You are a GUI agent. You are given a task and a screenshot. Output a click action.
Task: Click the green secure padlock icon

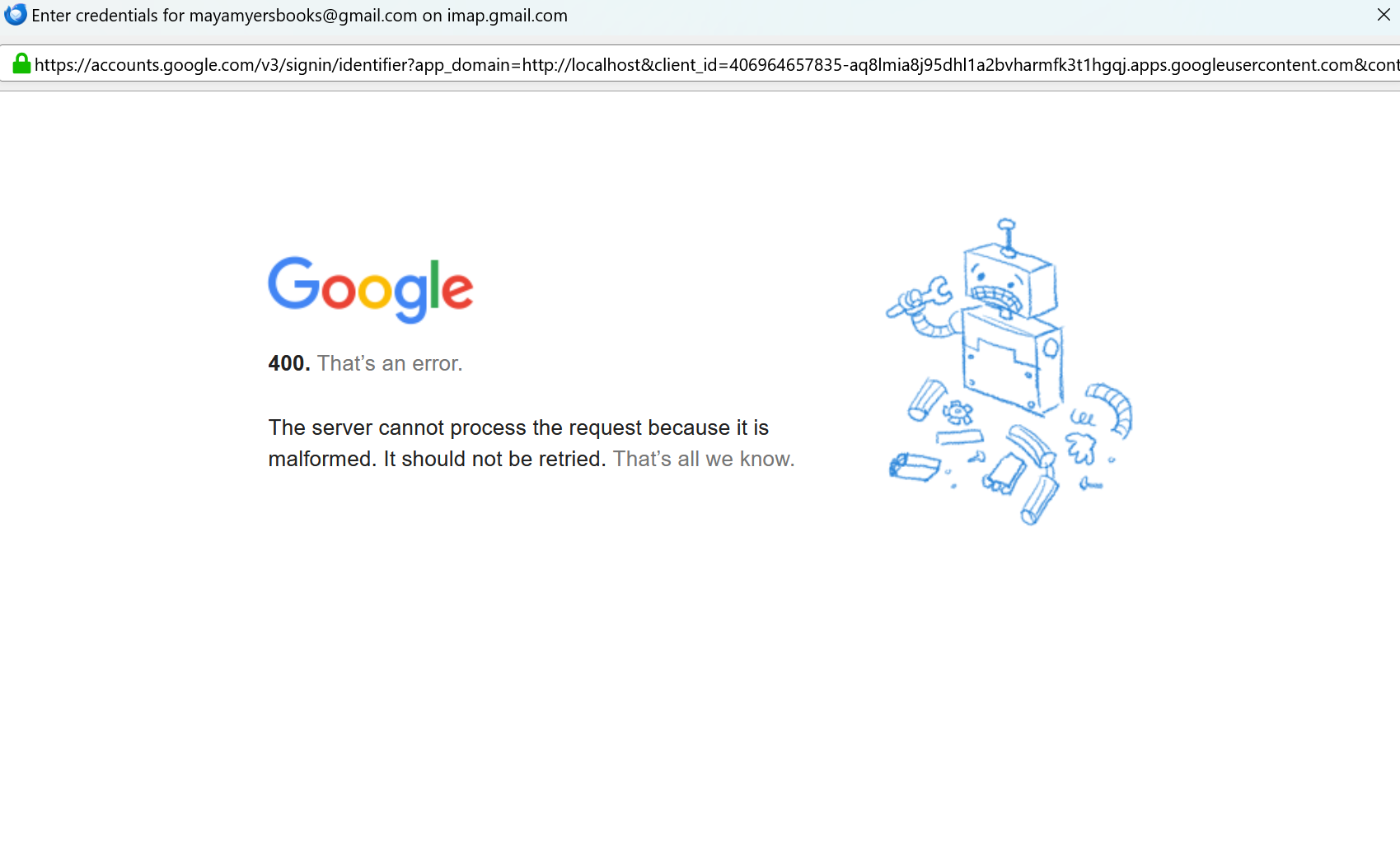click(x=21, y=64)
